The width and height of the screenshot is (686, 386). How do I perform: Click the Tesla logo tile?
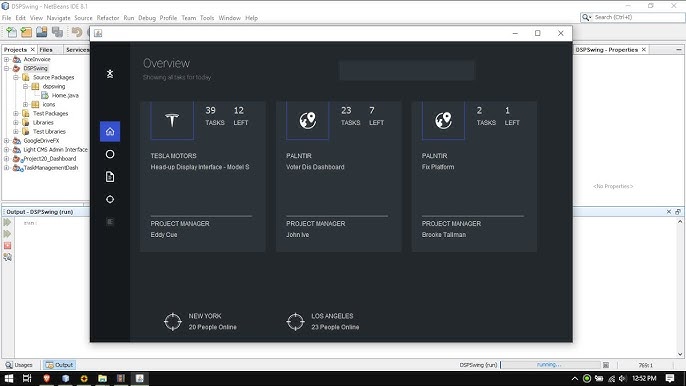[172, 120]
